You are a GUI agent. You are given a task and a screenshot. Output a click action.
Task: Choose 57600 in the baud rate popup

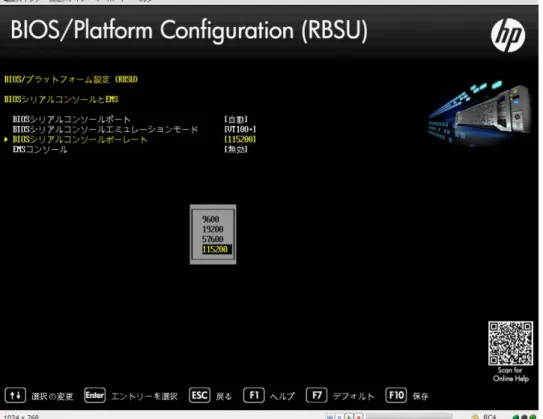click(x=213, y=239)
